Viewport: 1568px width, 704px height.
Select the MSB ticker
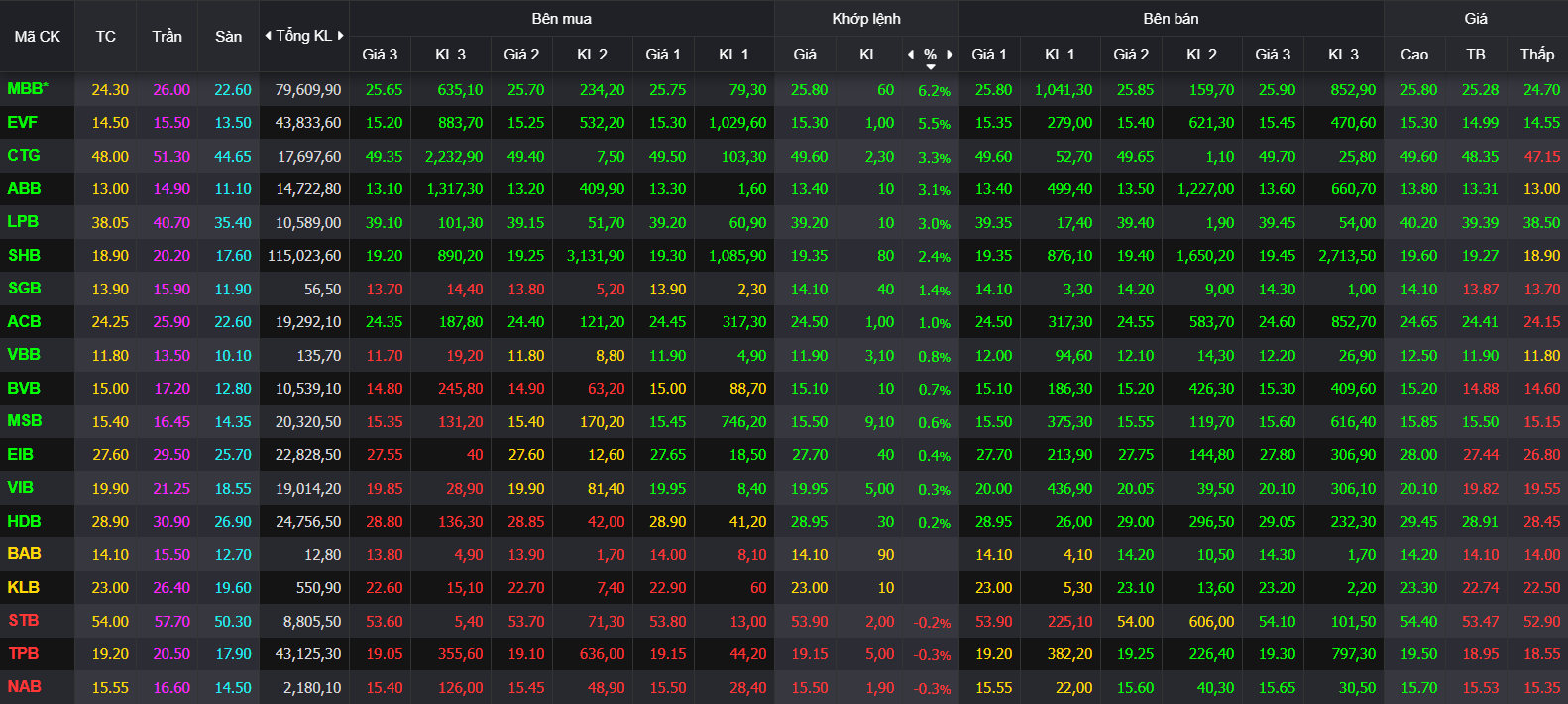tap(24, 421)
